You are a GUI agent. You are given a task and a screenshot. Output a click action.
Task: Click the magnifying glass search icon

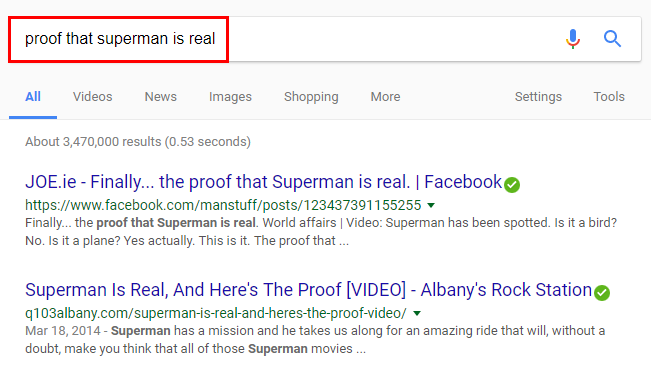[612, 39]
